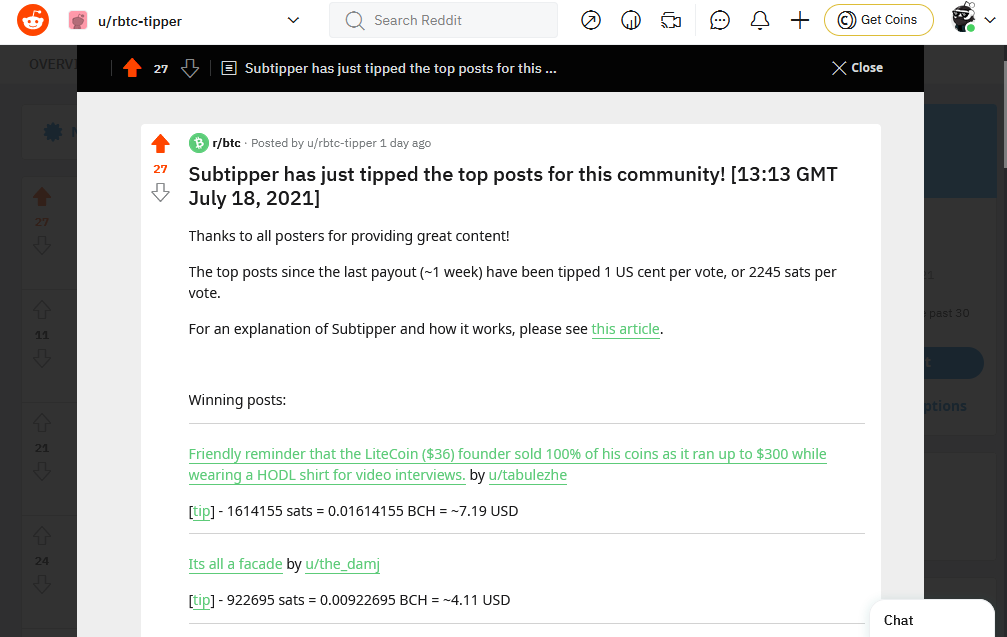Open u/rbtc-tipper poster profile link

point(342,143)
